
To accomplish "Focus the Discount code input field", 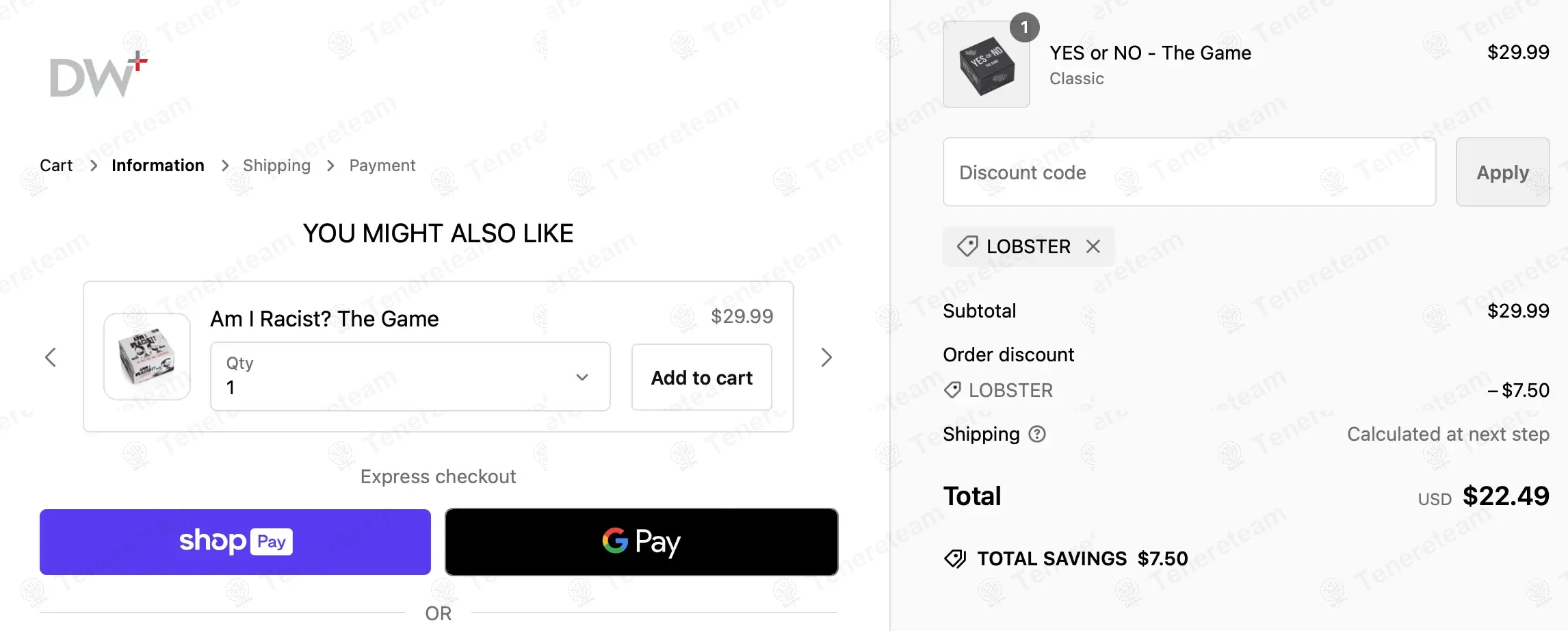I will (x=1189, y=172).
